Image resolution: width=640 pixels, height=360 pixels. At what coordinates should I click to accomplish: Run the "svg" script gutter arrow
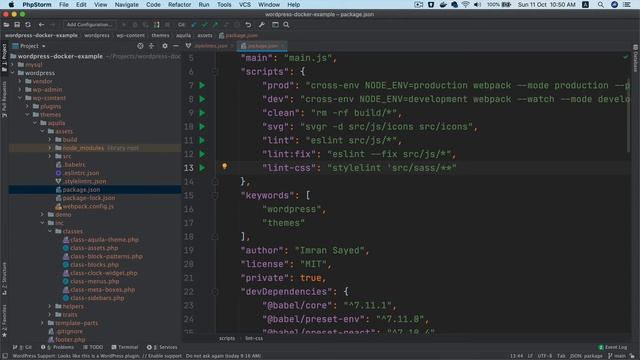pyautogui.click(x=202, y=127)
